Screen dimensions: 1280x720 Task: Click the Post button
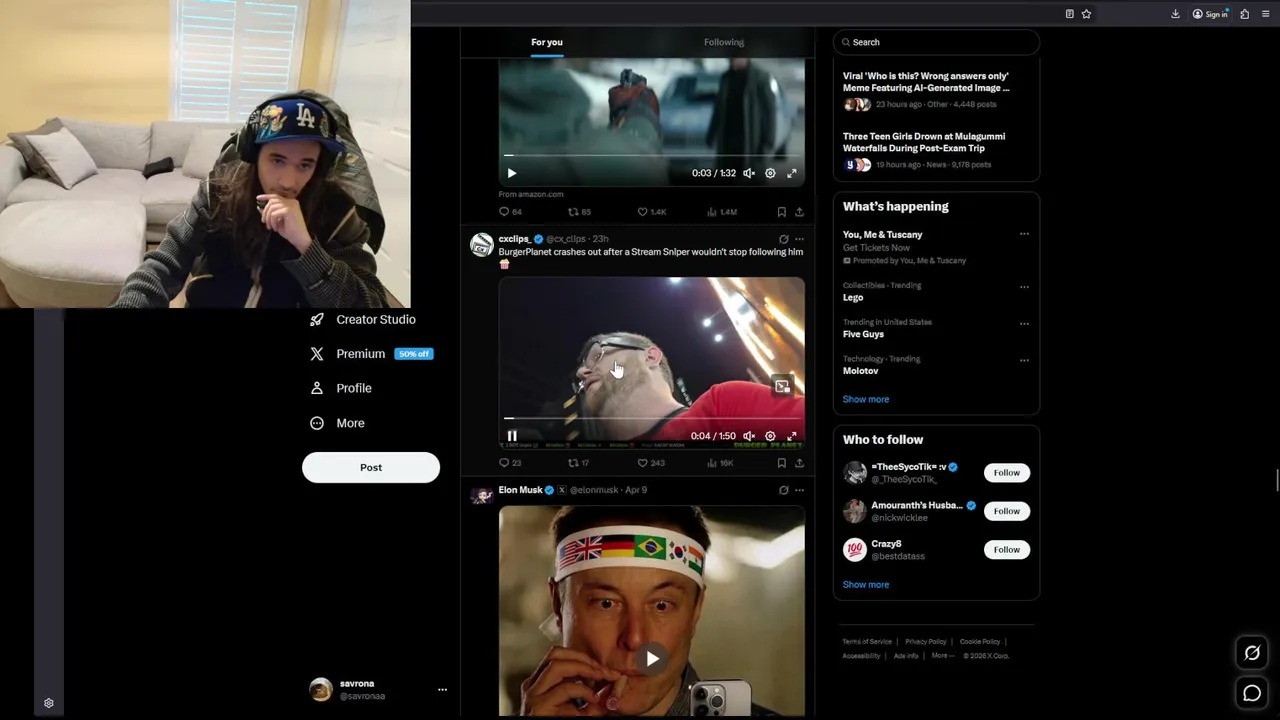[x=371, y=467]
